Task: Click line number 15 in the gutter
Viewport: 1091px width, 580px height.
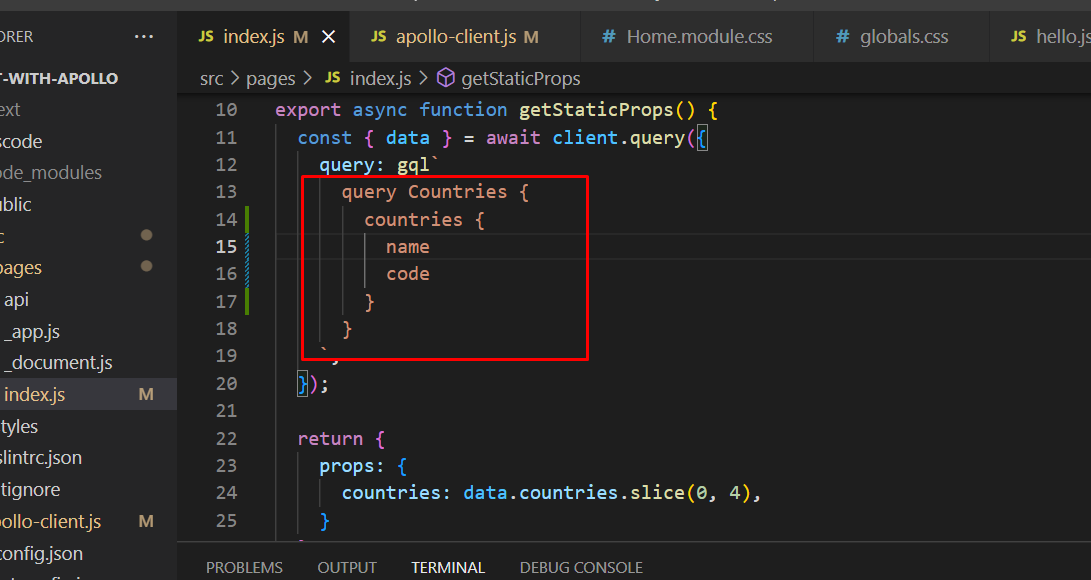Action: pyautogui.click(x=226, y=247)
